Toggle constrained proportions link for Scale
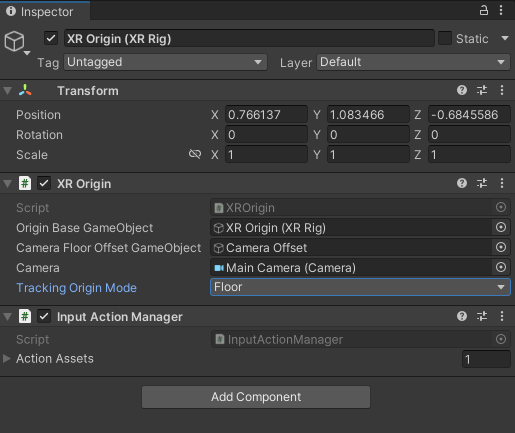 click(195, 154)
